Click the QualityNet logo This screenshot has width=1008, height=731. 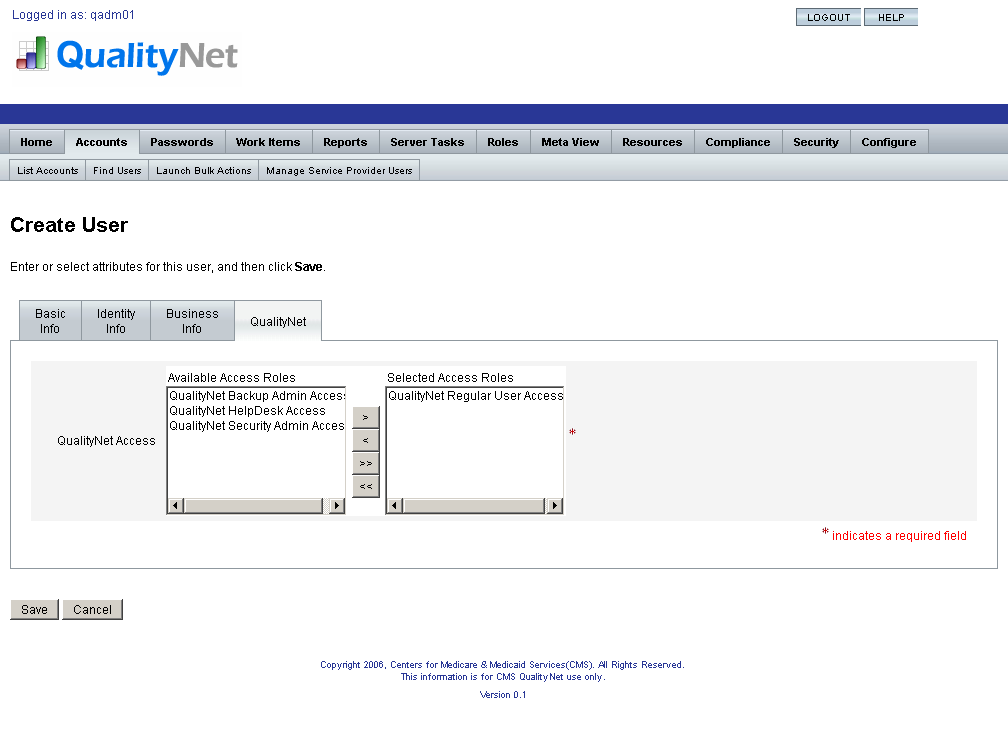pos(127,55)
